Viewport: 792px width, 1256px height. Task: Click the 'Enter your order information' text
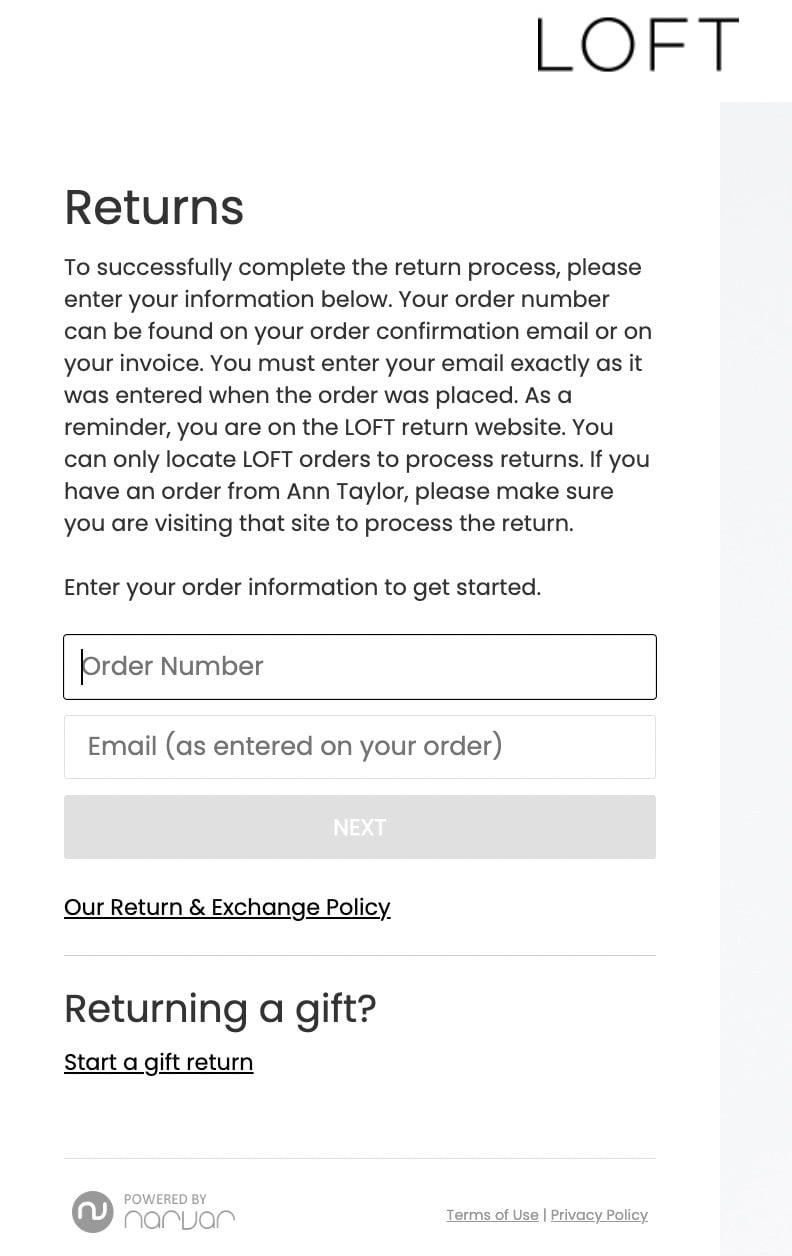coord(302,587)
